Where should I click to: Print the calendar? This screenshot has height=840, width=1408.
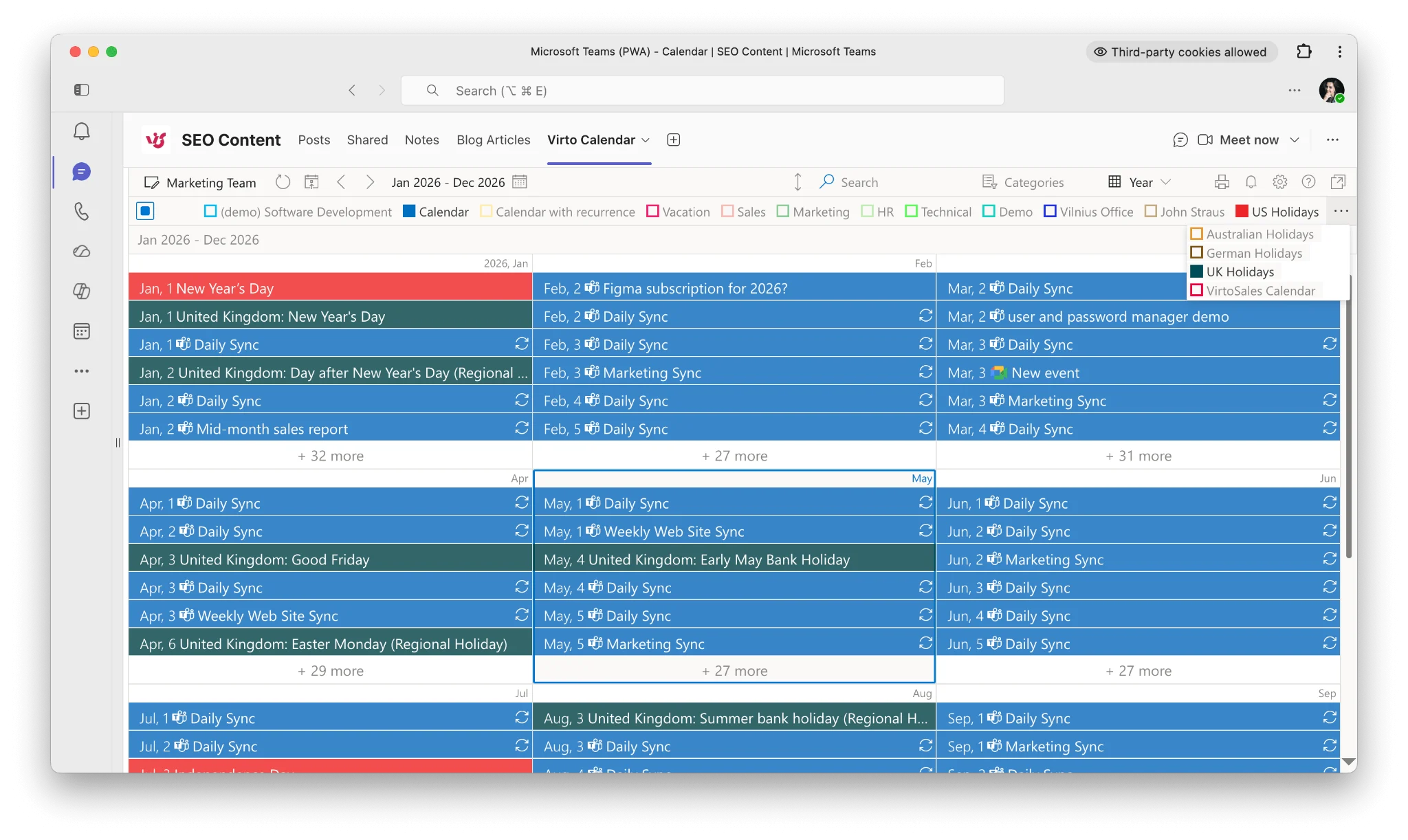point(1222,182)
